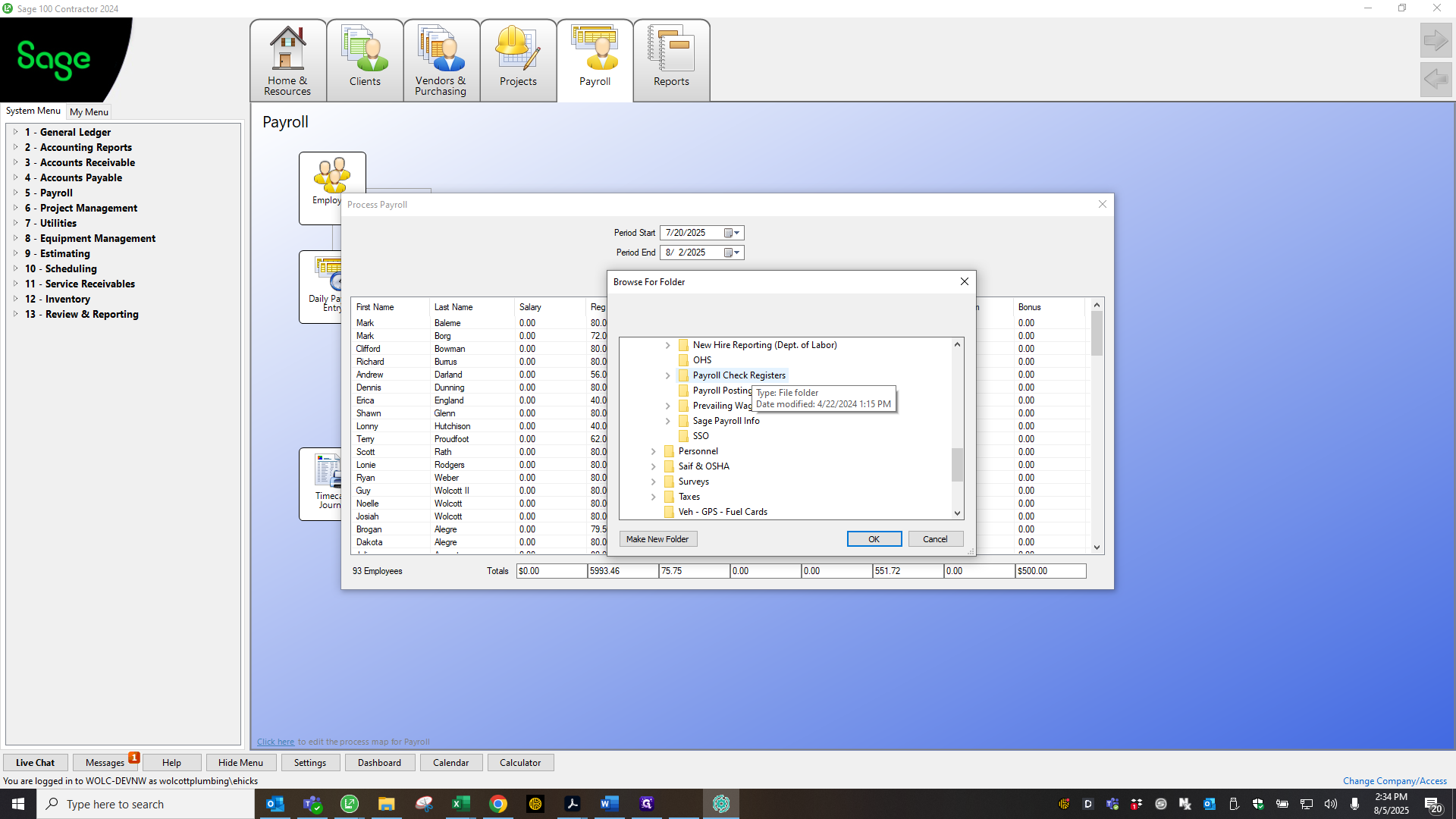Image resolution: width=1456 pixels, height=819 pixels.
Task: Close the Process Payroll window
Action: tap(1103, 204)
